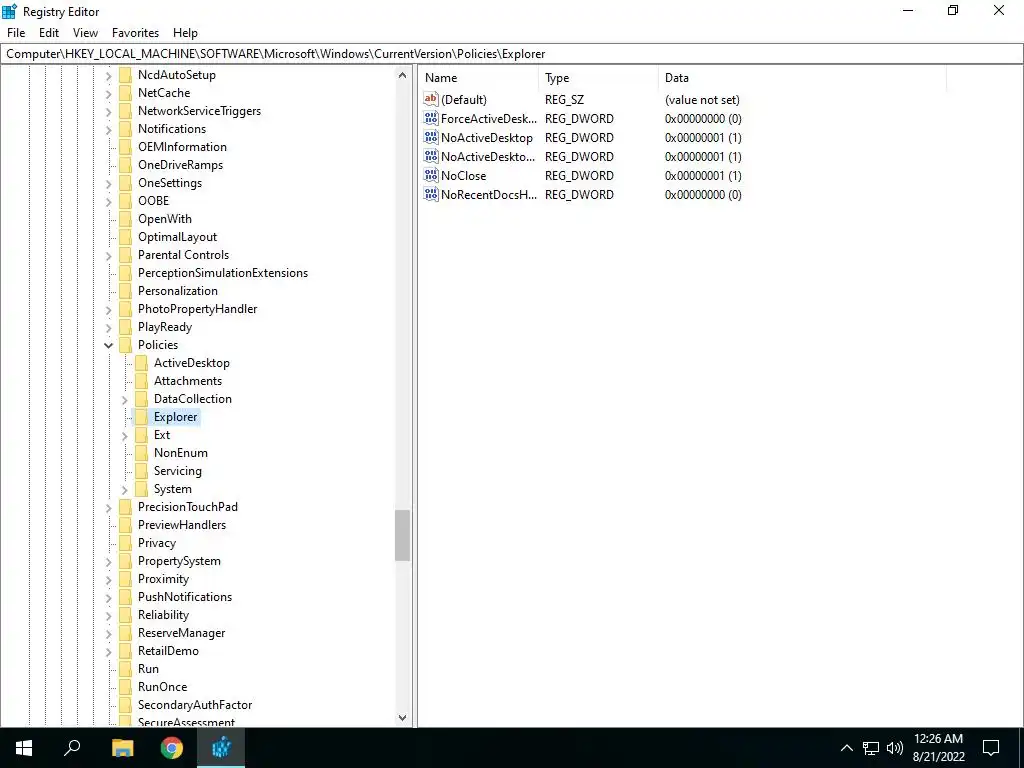Expand the DataCollection key

click(125, 399)
